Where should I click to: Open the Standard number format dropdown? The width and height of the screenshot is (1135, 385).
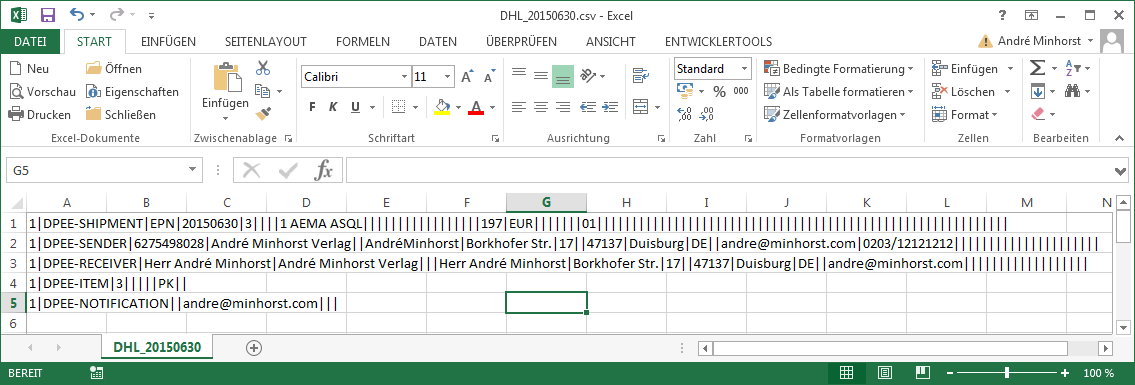click(x=746, y=69)
